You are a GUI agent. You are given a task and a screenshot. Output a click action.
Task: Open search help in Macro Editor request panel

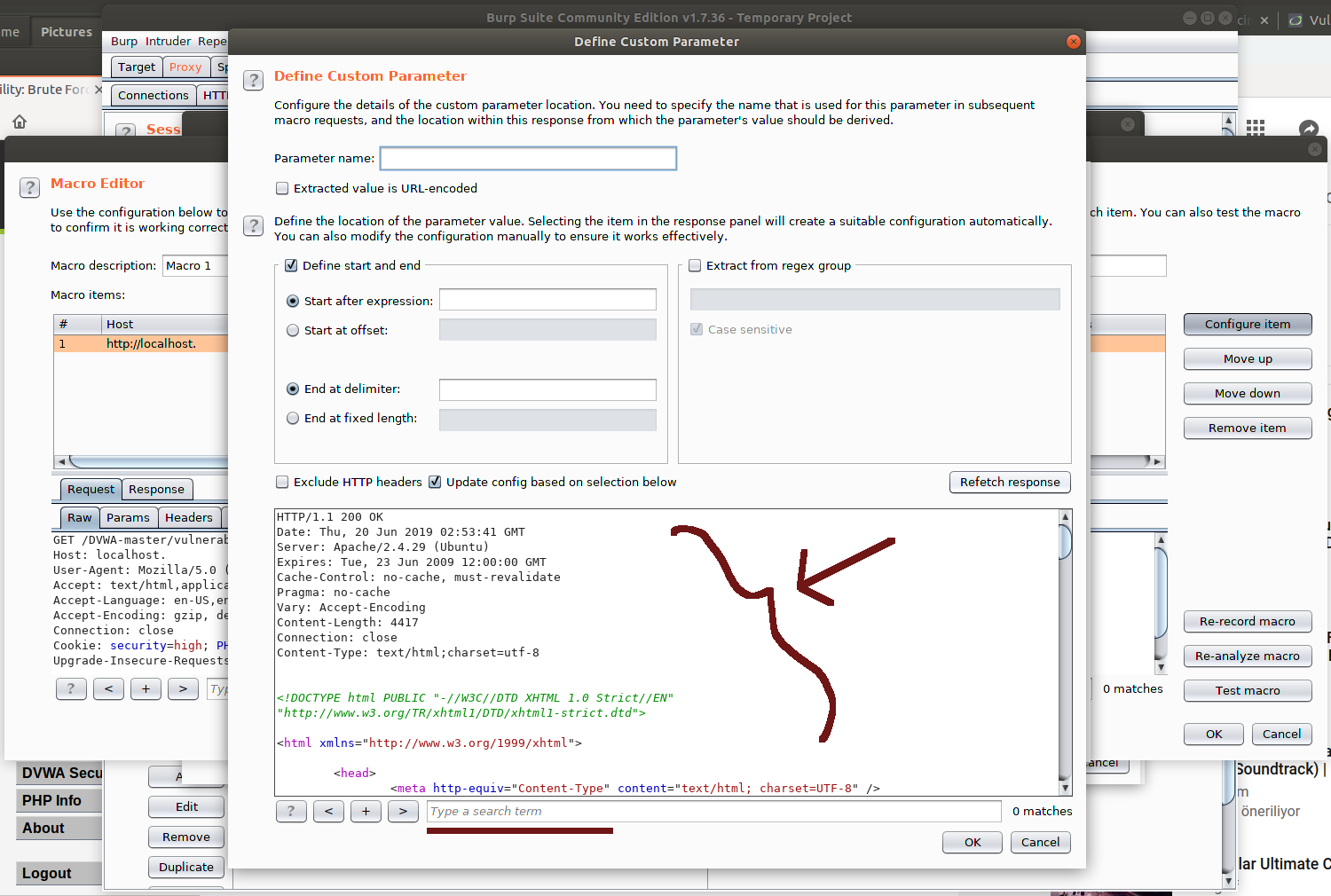pos(71,688)
